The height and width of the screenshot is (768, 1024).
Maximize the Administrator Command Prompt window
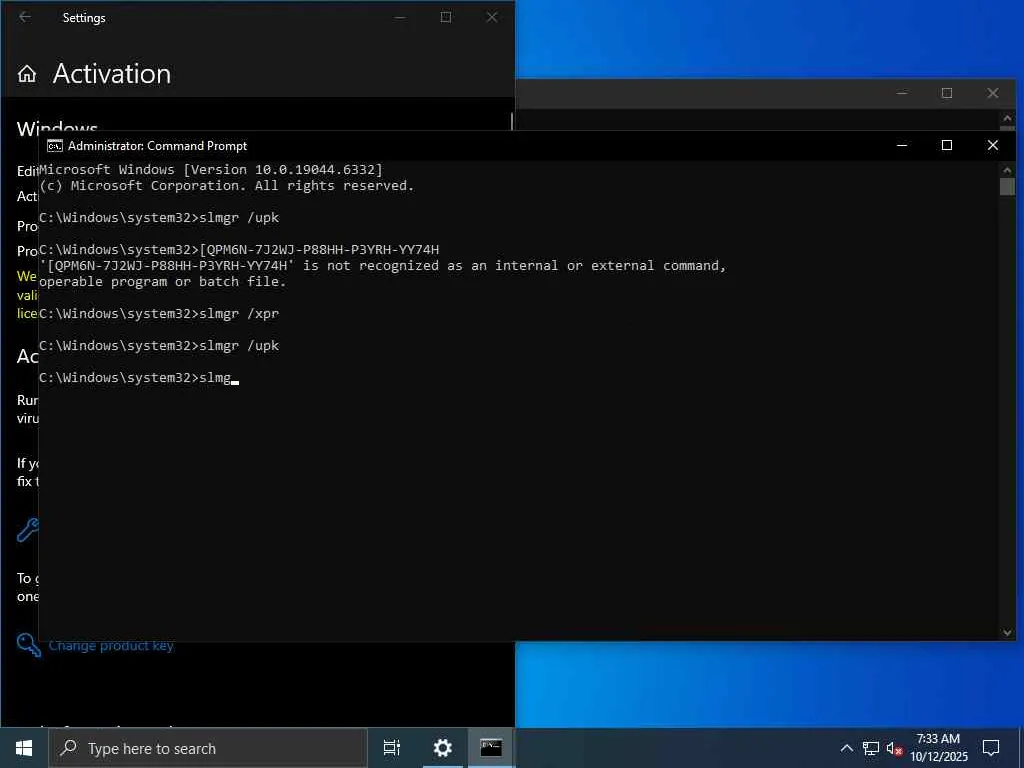point(947,146)
